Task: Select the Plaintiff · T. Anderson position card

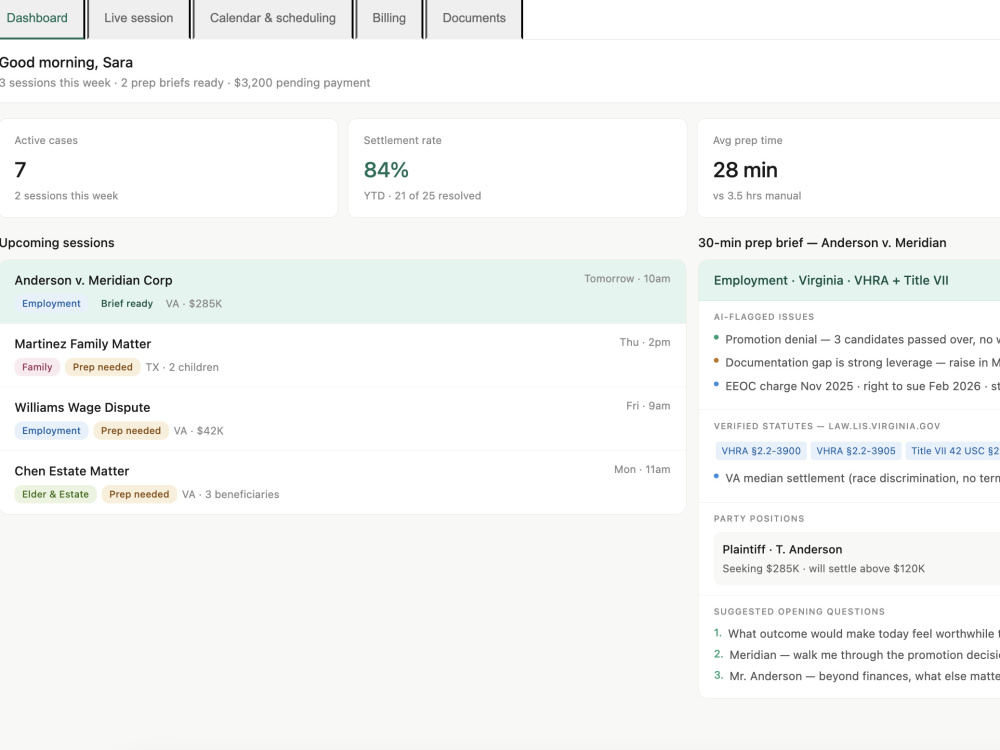Action: (857, 559)
